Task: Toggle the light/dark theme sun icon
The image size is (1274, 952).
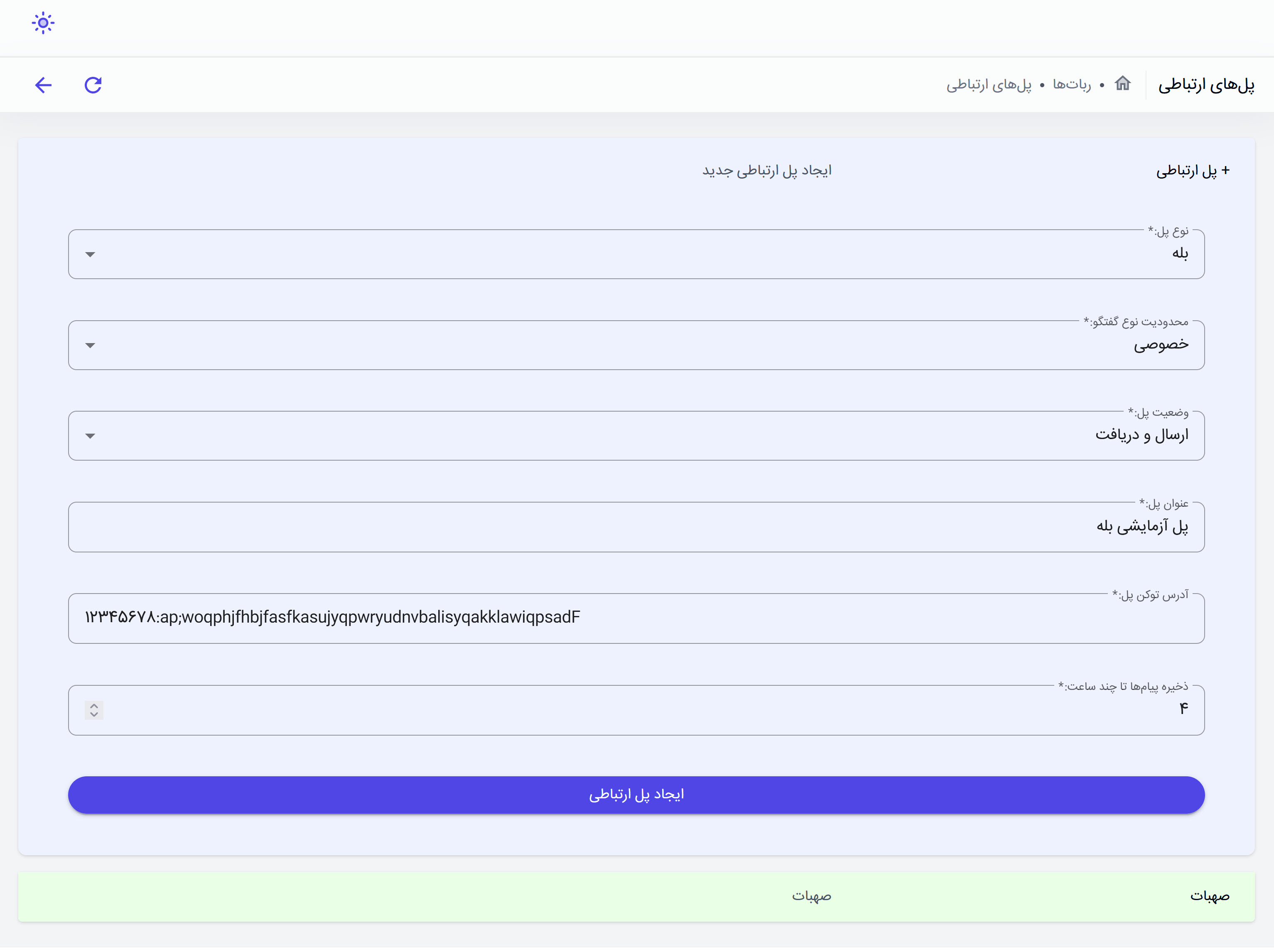Action: (43, 24)
